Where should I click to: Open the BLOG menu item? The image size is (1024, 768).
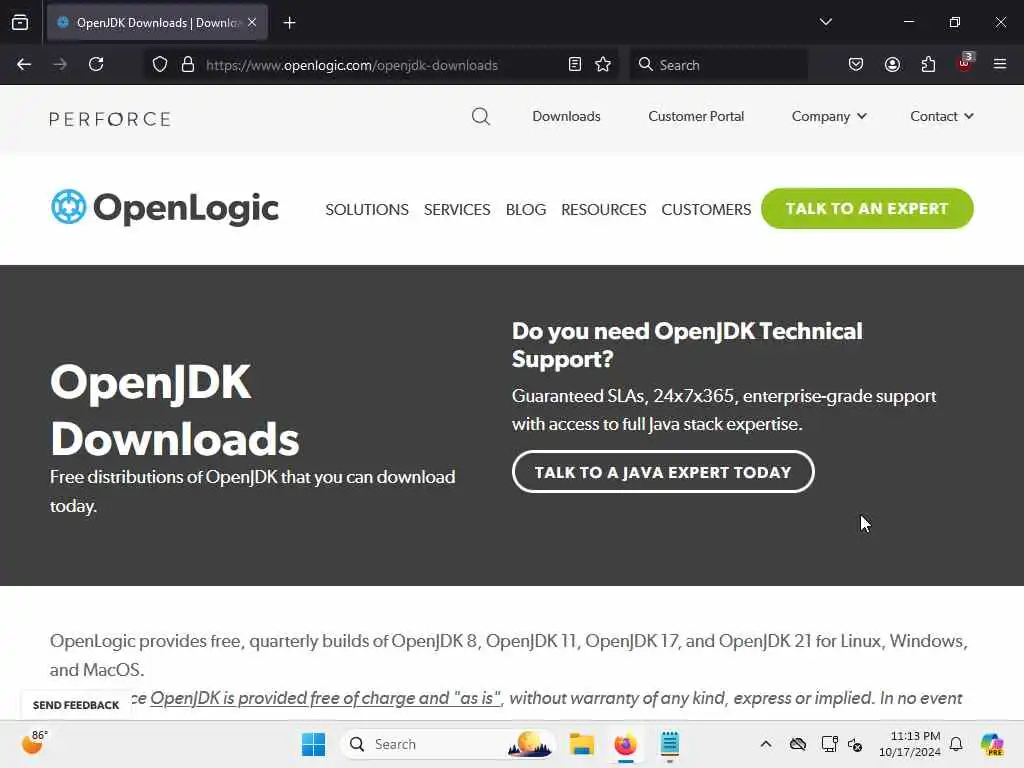click(526, 210)
